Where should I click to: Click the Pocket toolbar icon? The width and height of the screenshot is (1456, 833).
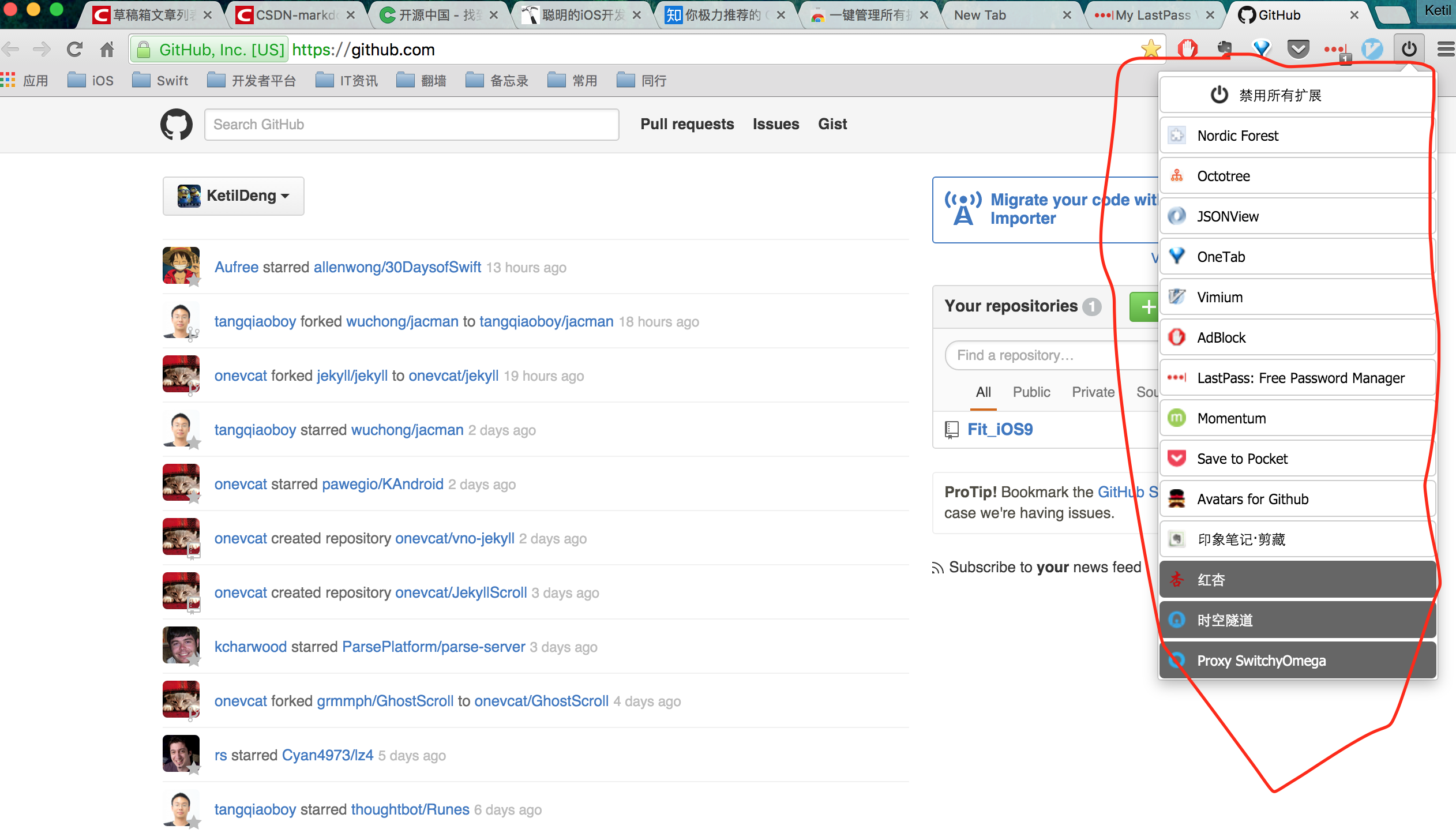(1298, 49)
